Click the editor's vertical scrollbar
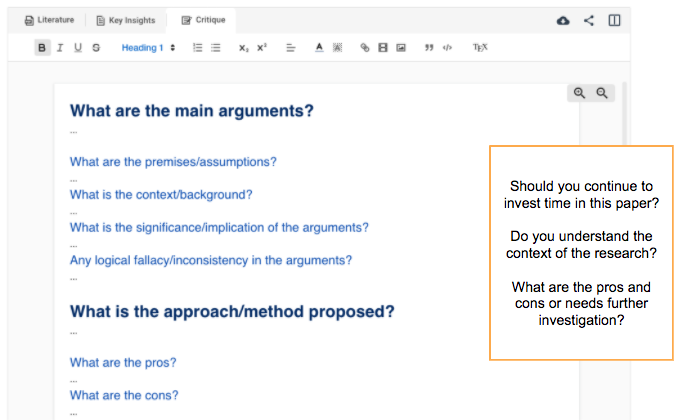The image size is (684, 420). coord(624,113)
